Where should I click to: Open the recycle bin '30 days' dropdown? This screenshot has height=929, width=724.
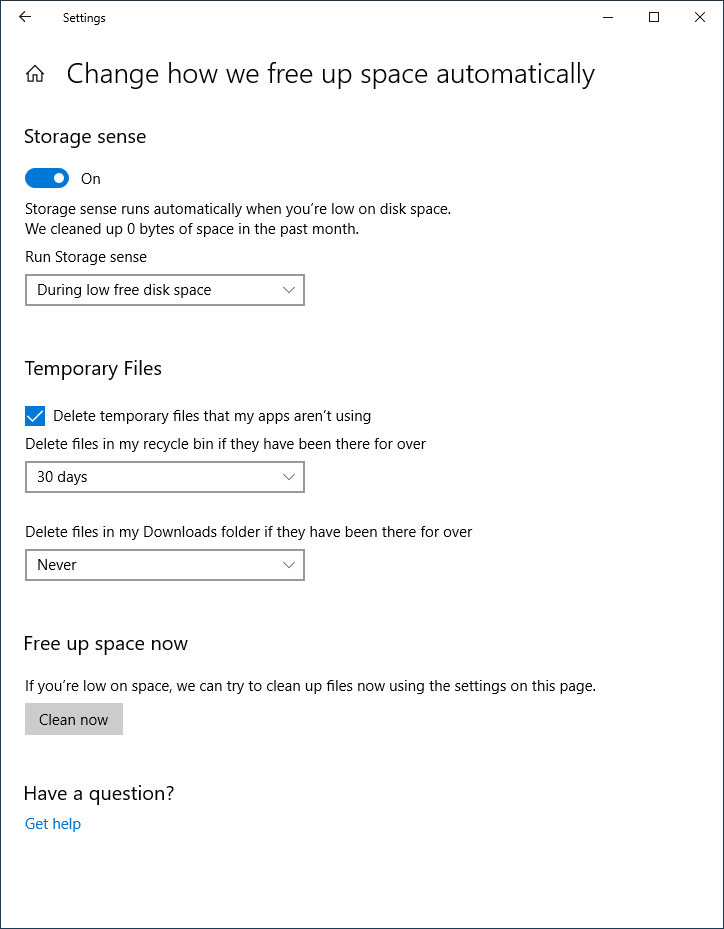coord(165,477)
